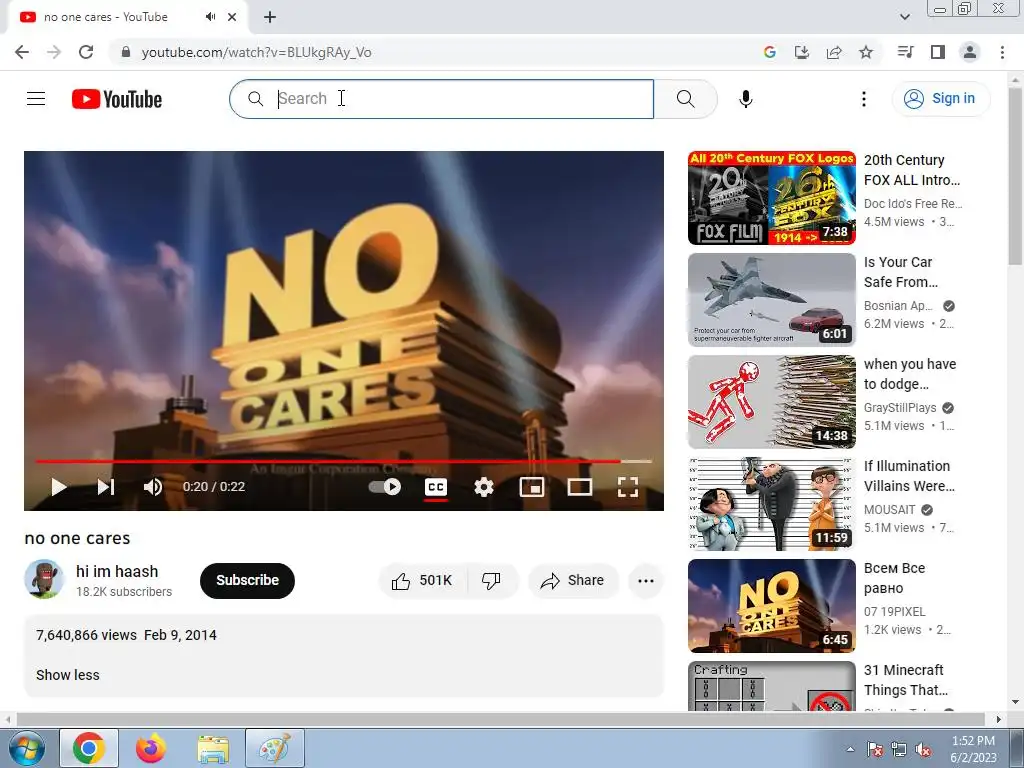Open player settings gear
This screenshot has width=1024, height=768.
pyautogui.click(x=484, y=487)
